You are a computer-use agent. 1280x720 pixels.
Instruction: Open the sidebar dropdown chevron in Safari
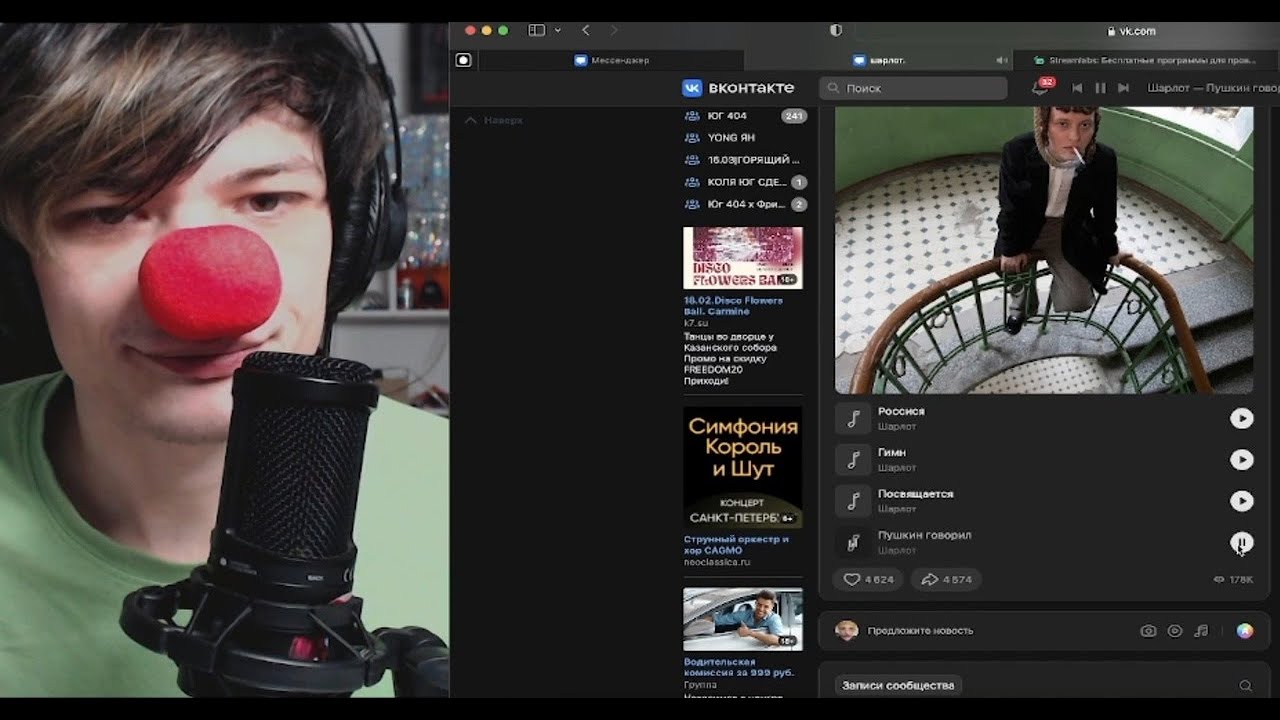[557, 30]
